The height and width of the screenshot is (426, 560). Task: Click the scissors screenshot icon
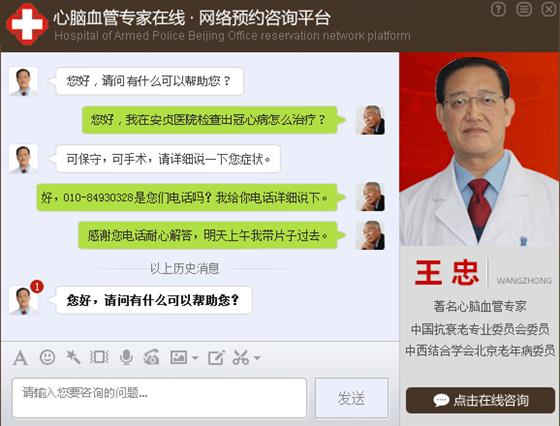tap(241, 357)
